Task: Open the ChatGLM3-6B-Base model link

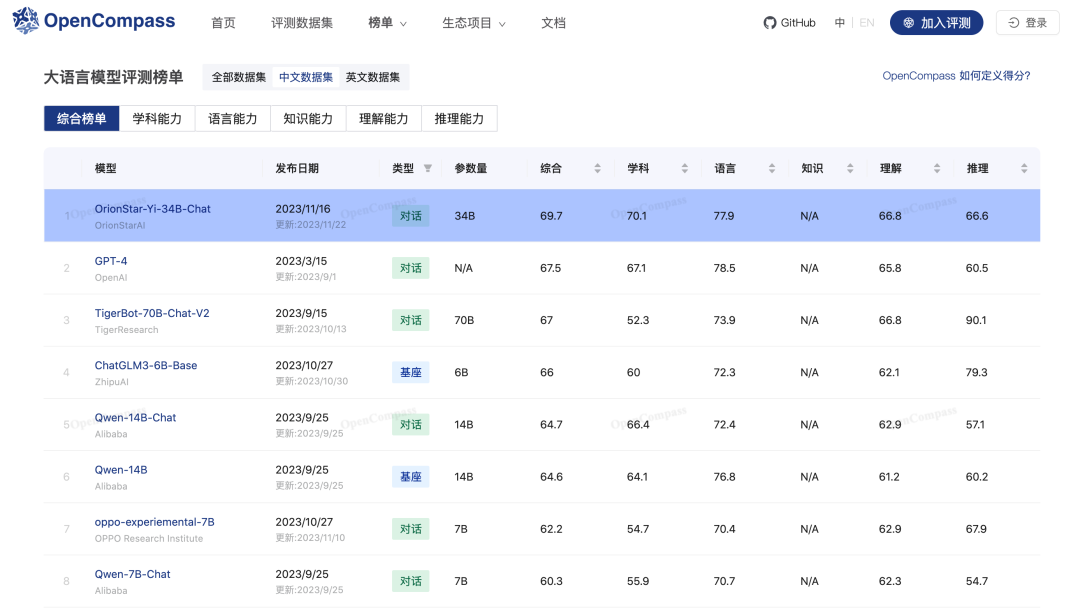Action: click(x=145, y=366)
